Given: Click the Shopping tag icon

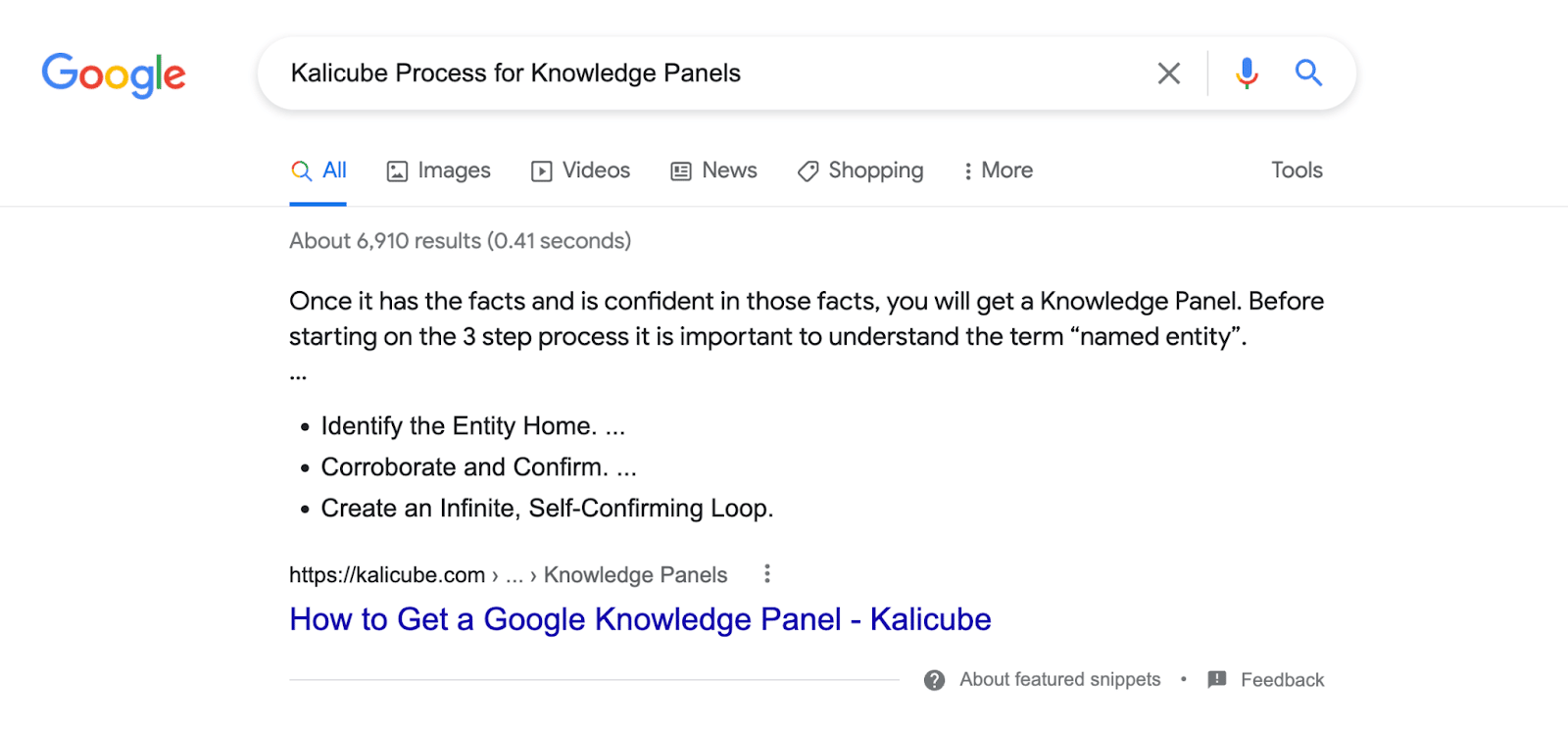Looking at the screenshot, I should [808, 171].
